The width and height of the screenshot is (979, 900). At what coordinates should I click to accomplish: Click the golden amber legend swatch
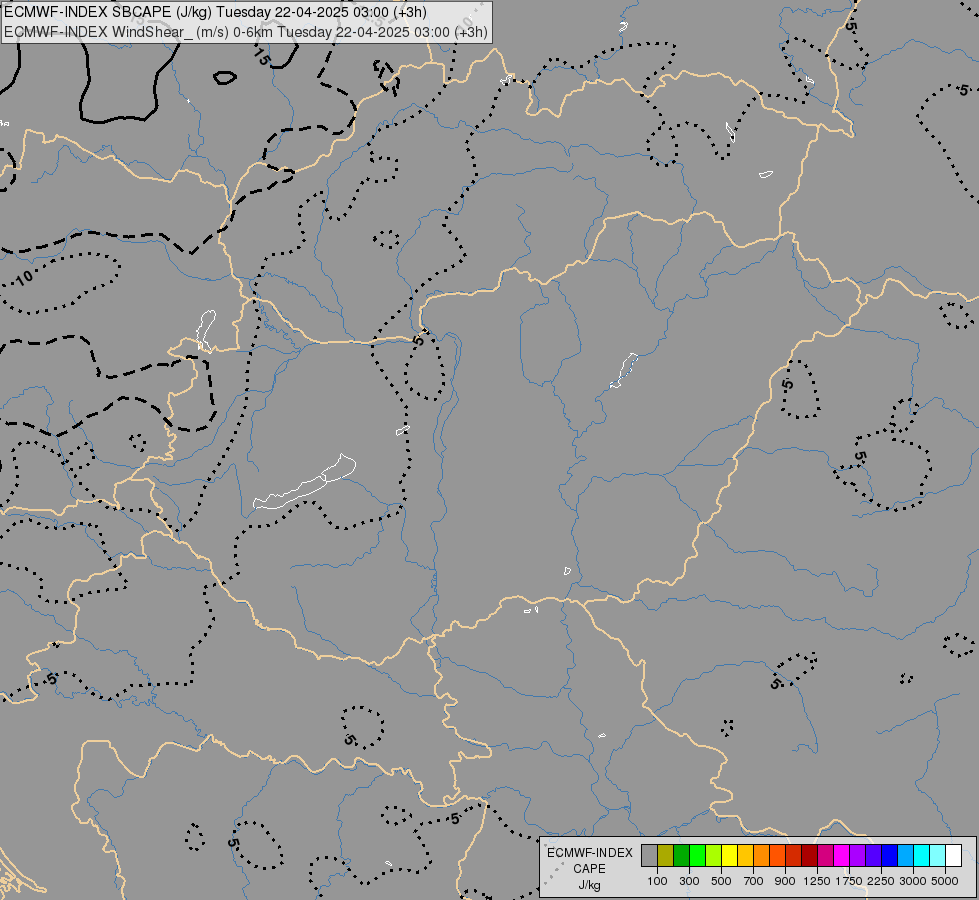(745, 855)
